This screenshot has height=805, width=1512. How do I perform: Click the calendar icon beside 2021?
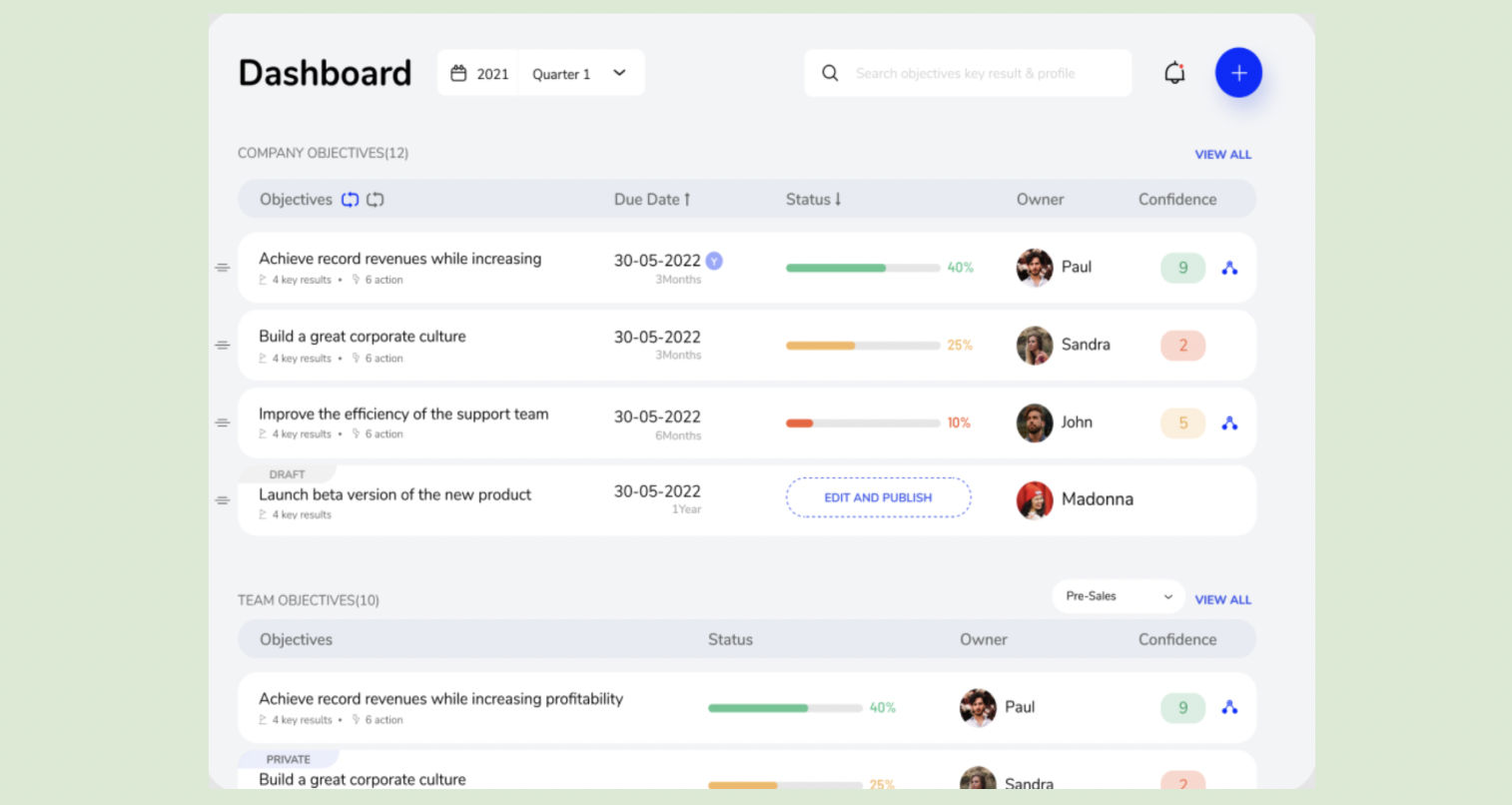coord(458,73)
